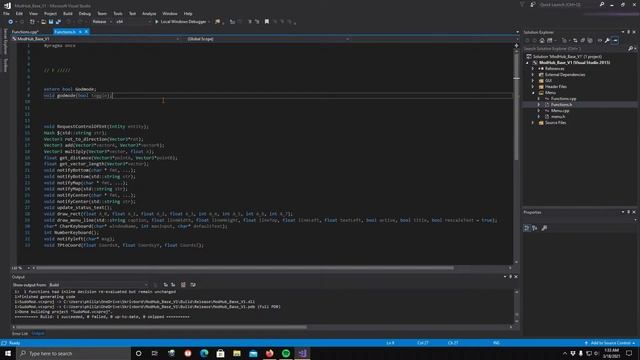
Task: Switch to the Error List tab
Action: click(20, 333)
